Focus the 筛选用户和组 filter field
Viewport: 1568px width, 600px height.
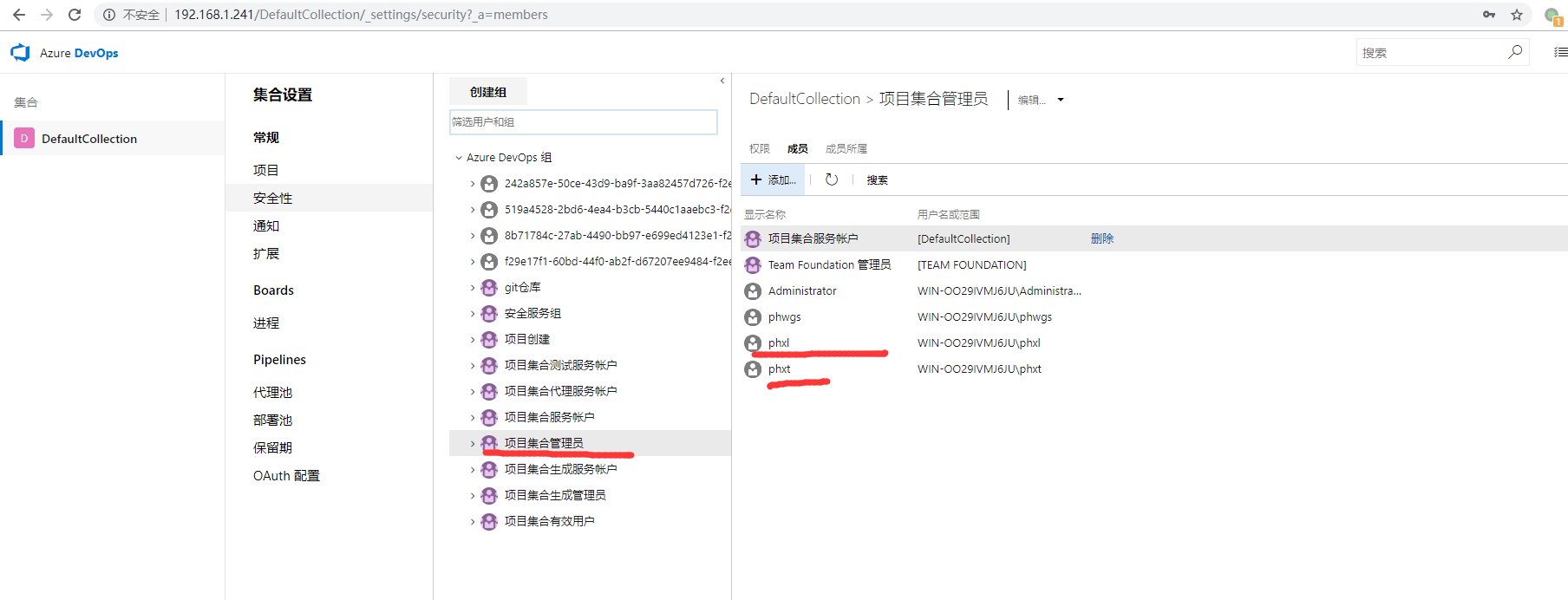coord(583,122)
